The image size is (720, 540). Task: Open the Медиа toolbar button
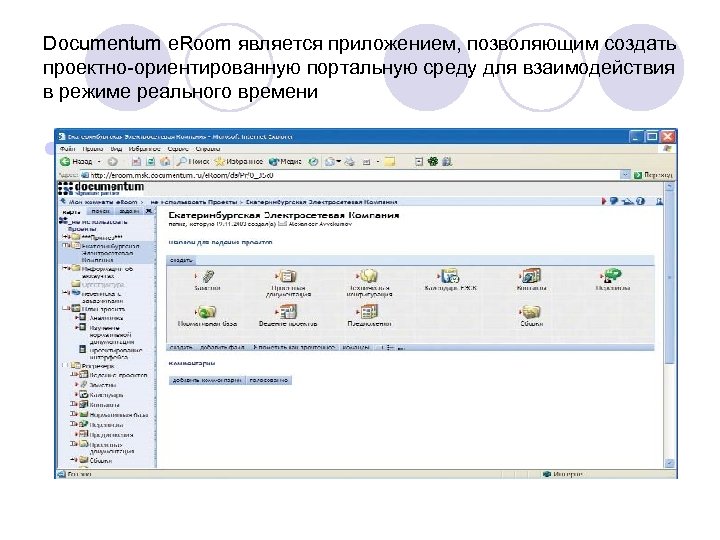click(285, 162)
